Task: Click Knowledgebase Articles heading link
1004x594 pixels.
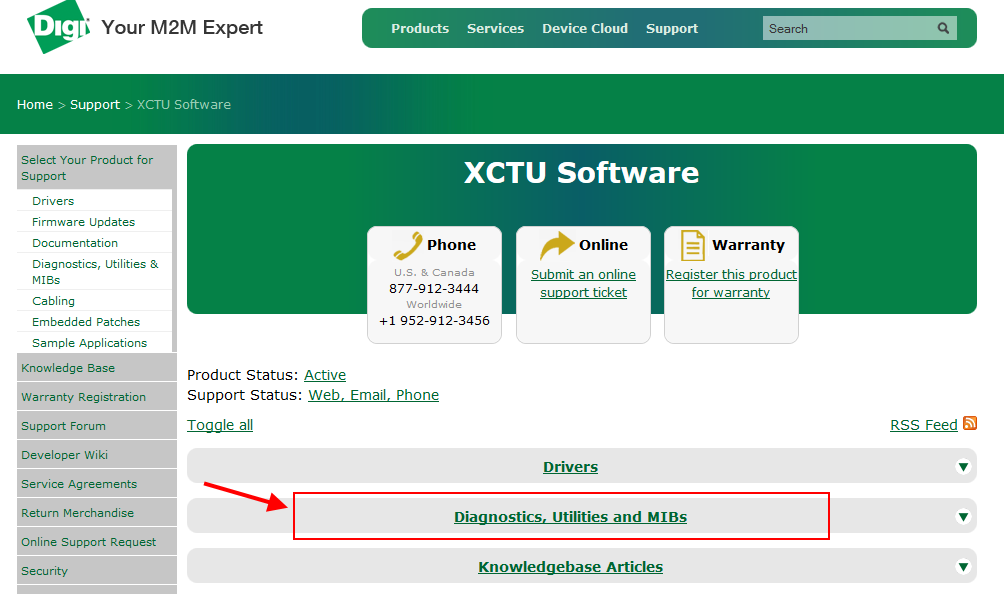Action: (571, 566)
